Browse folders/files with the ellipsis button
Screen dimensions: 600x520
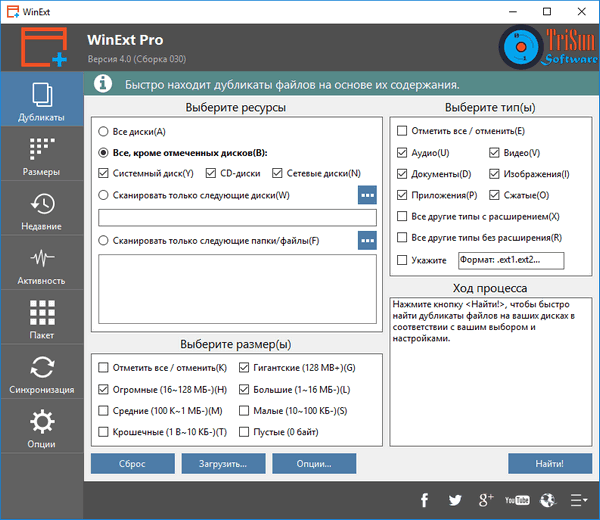(x=367, y=240)
